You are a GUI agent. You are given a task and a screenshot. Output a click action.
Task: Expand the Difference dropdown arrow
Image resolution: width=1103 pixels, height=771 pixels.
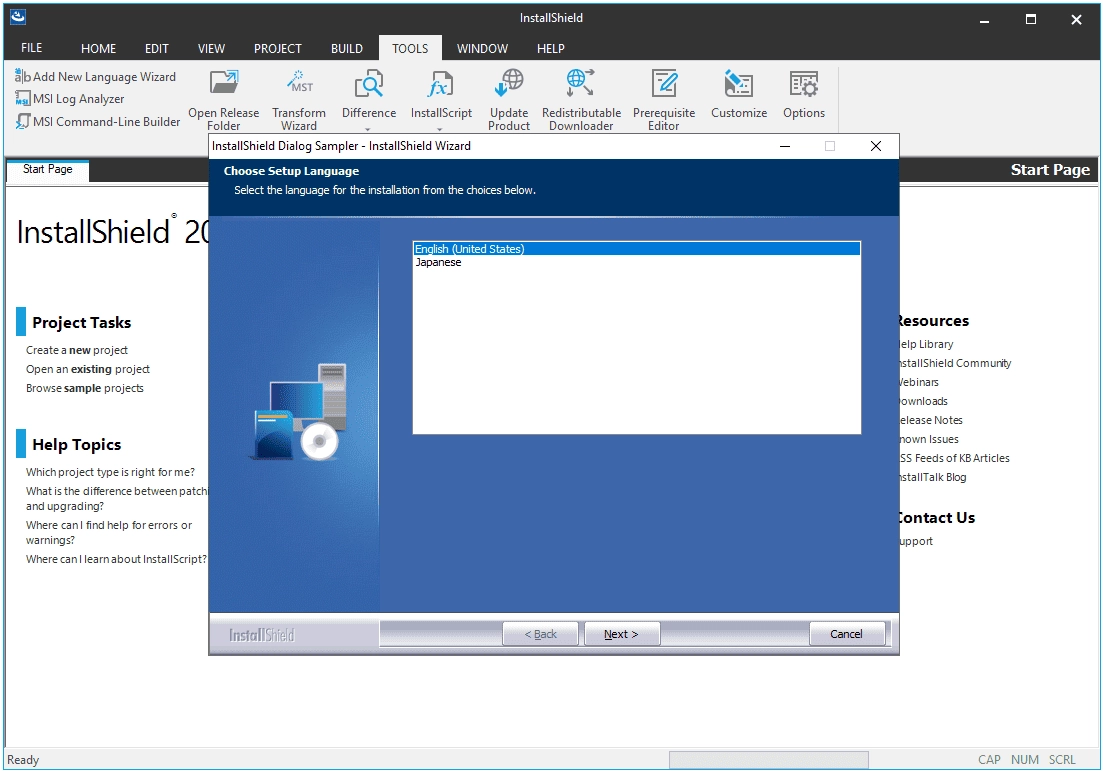[x=369, y=129]
